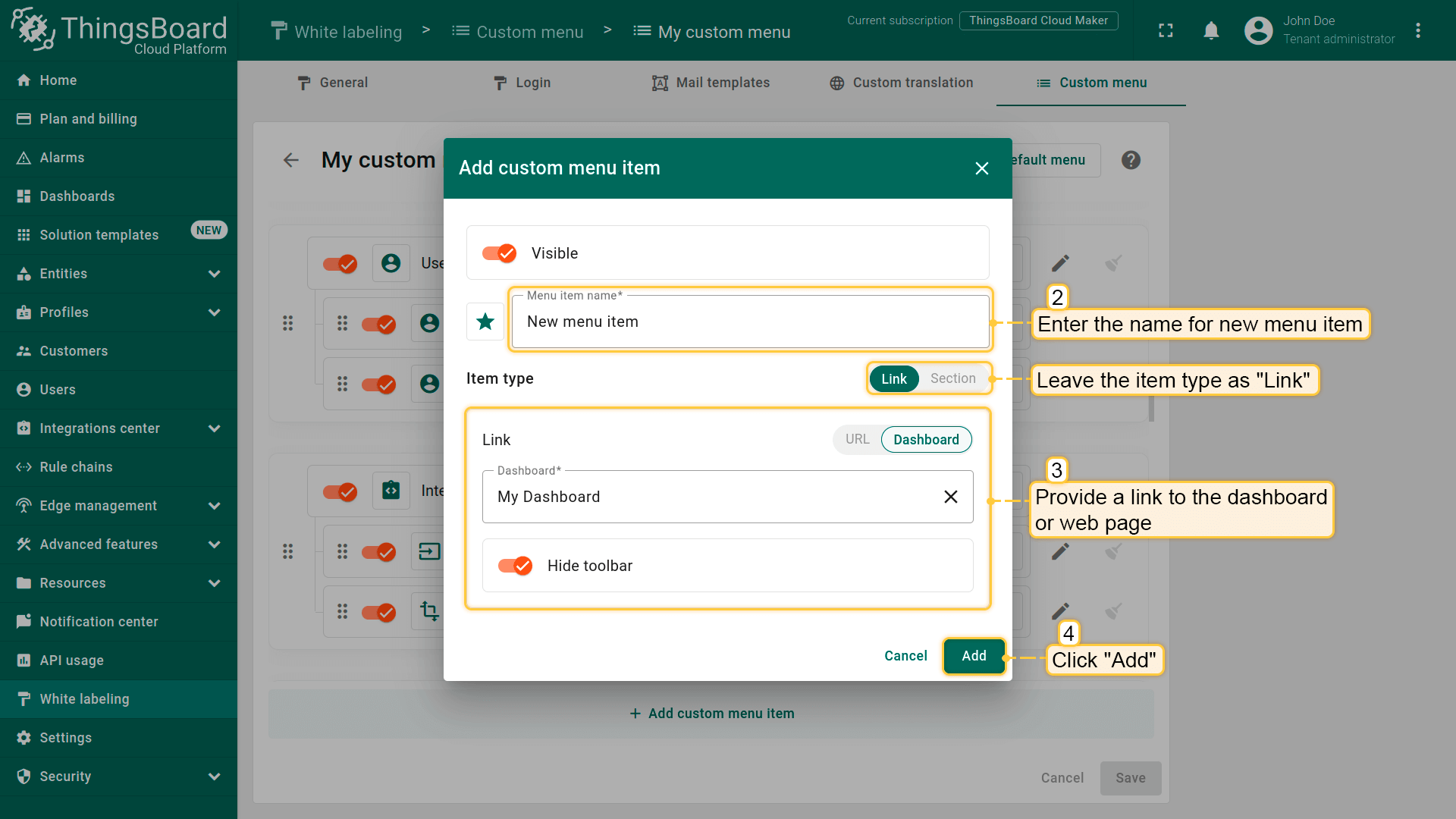1456x819 pixels.
Task: Click the Menu item name field
Action: click(749, 322)
